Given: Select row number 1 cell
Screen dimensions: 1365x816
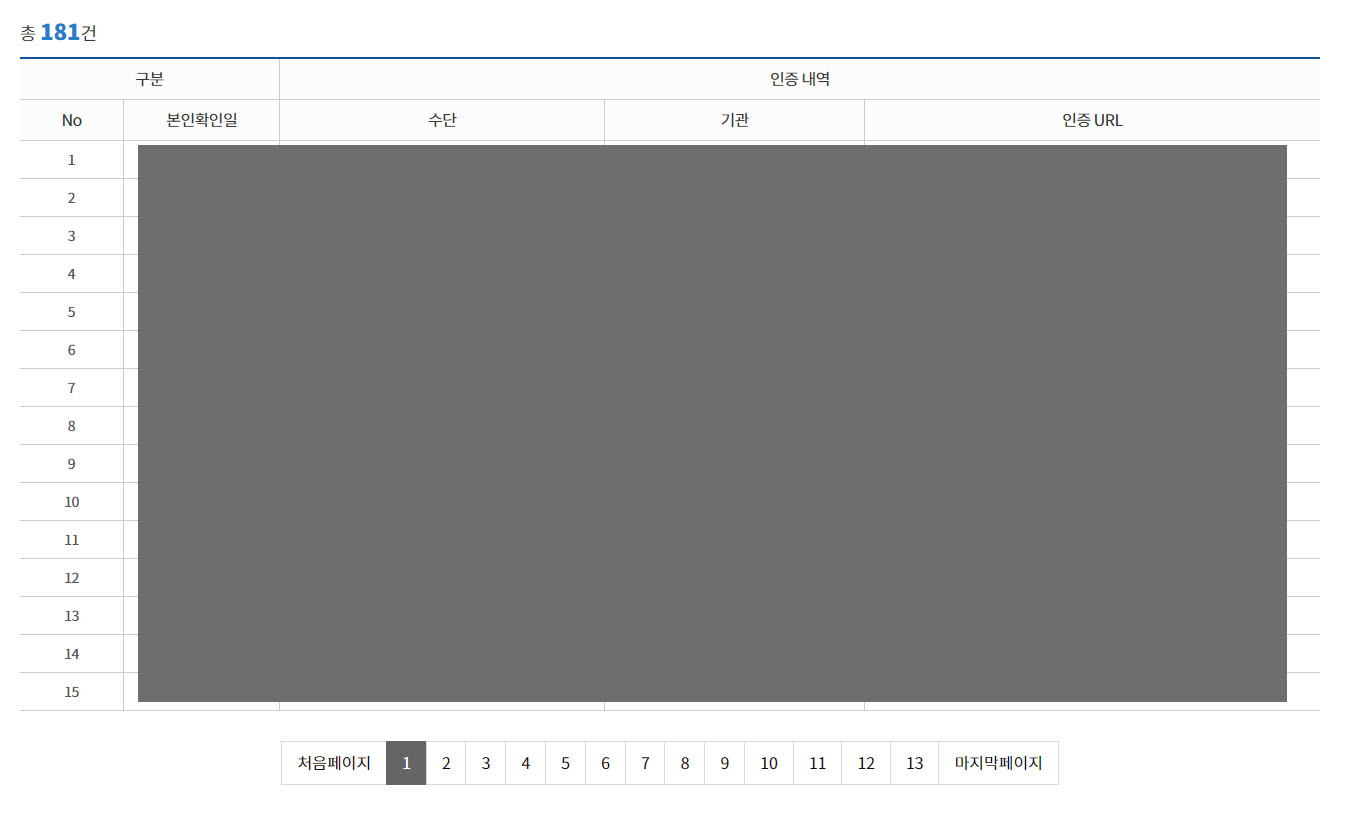Looking at the screenshot, I should tap(72, 160).
